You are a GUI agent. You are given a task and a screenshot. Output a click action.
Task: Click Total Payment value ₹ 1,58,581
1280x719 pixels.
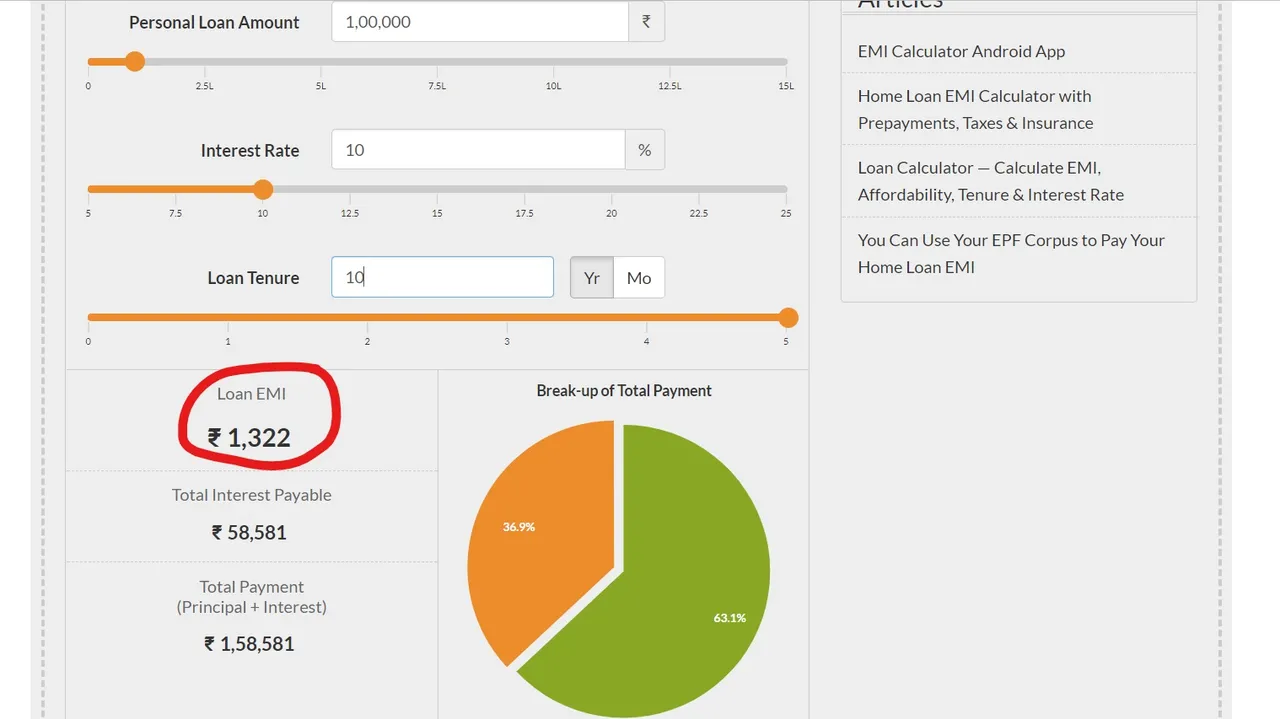[250, 644]
